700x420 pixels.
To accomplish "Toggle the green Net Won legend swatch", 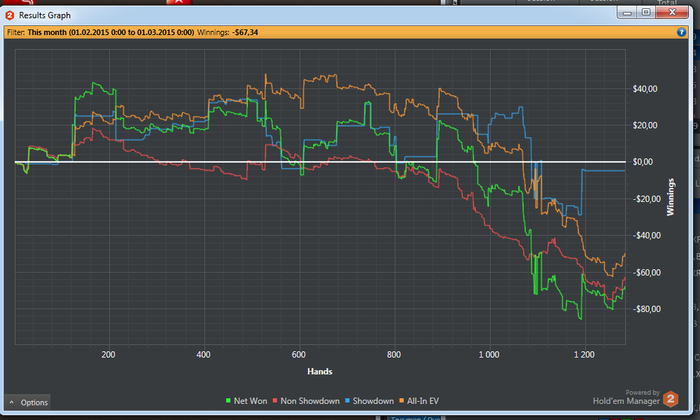I will (x=228, y=401).
